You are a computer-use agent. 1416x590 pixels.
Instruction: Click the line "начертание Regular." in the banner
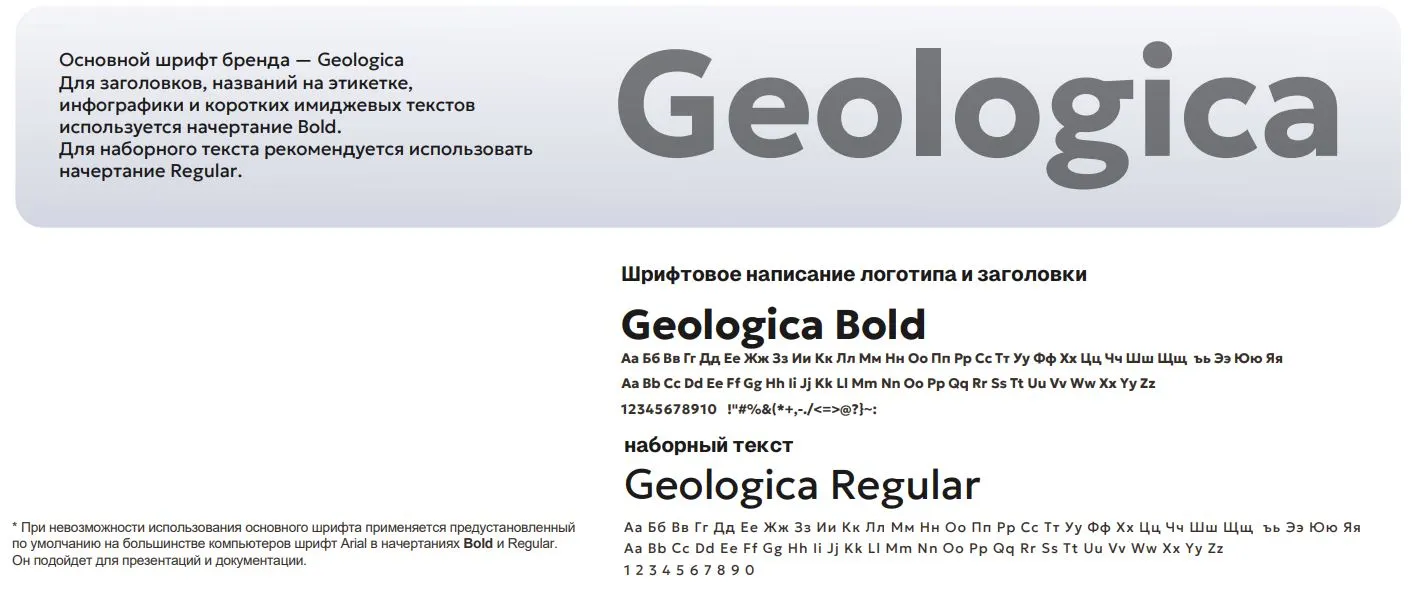[150, 171]
